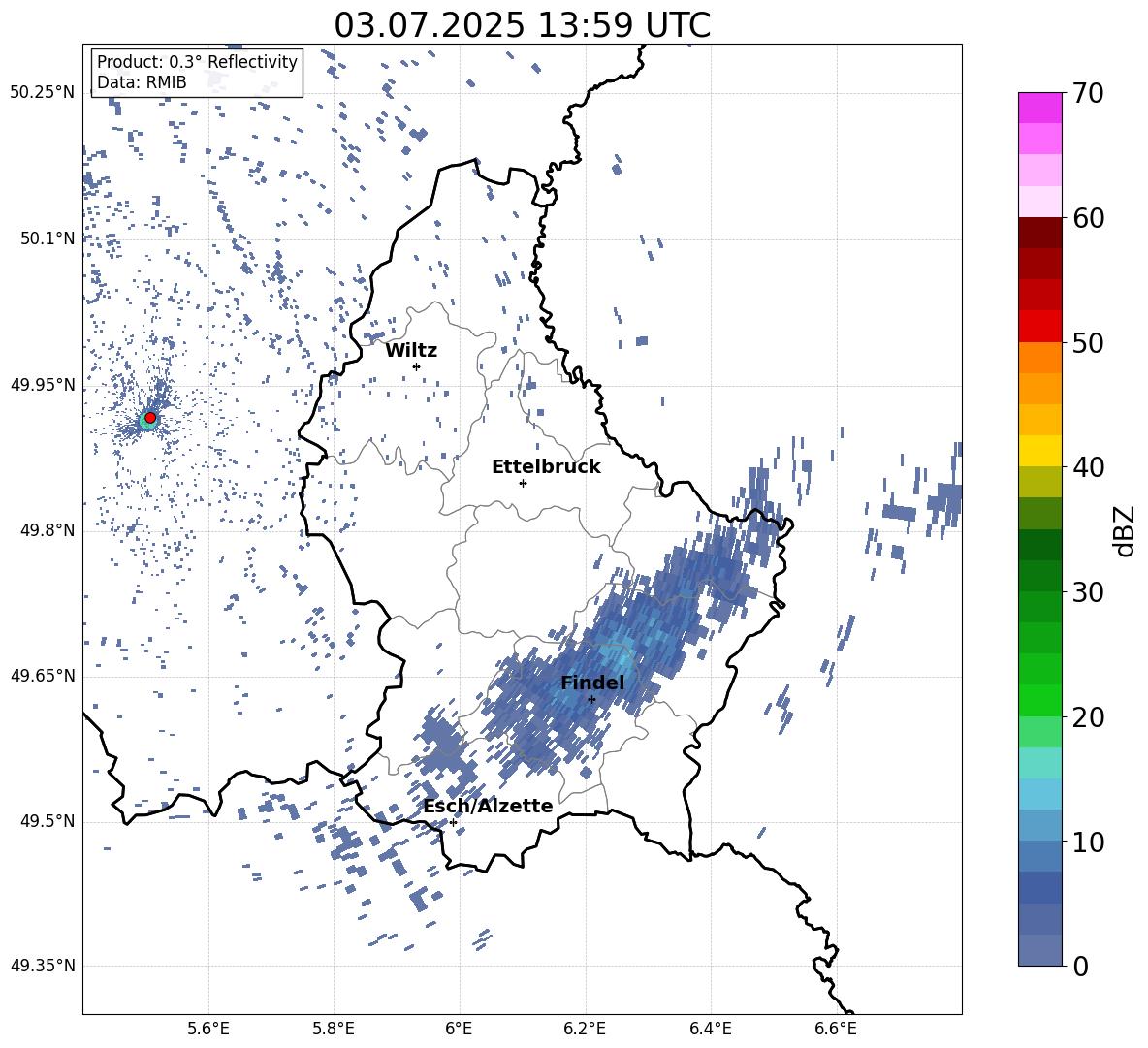Click the 6°E longitude label
1148x1048 pixels.
(459, 1029)
